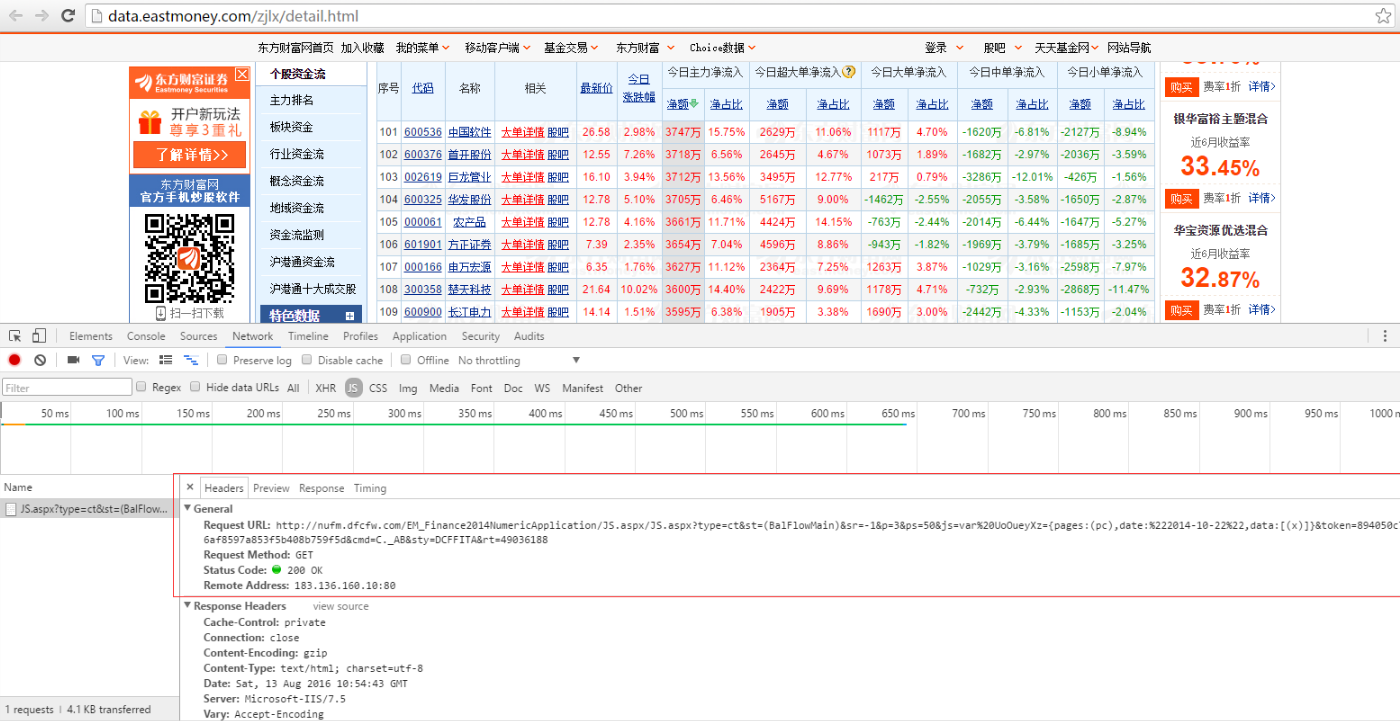
Task: Open DevTools three-dot customize menu
Action: coord(1385,336)
